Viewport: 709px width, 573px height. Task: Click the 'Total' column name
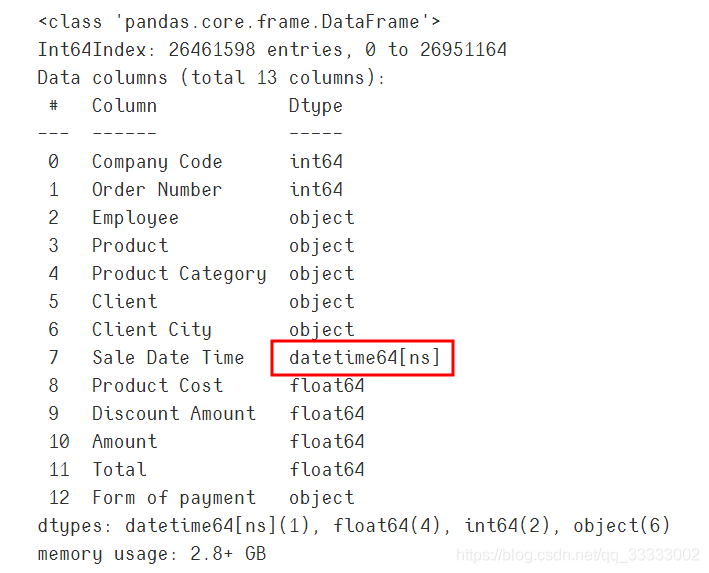pos(119,469)
